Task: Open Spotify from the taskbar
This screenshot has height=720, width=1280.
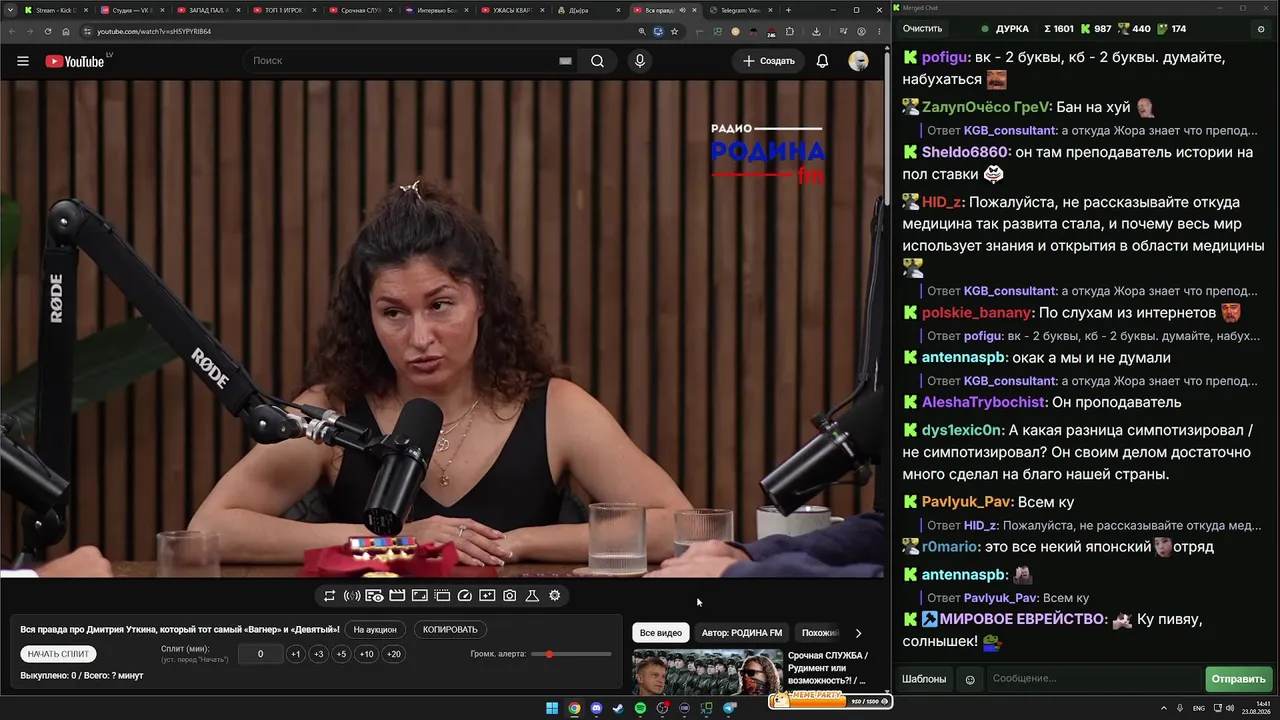Action: click(641, 709)
